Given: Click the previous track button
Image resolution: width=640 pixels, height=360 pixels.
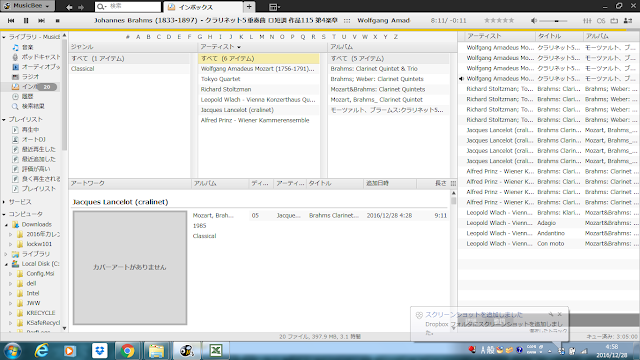Looking at the screenshot, I should 11,20.
